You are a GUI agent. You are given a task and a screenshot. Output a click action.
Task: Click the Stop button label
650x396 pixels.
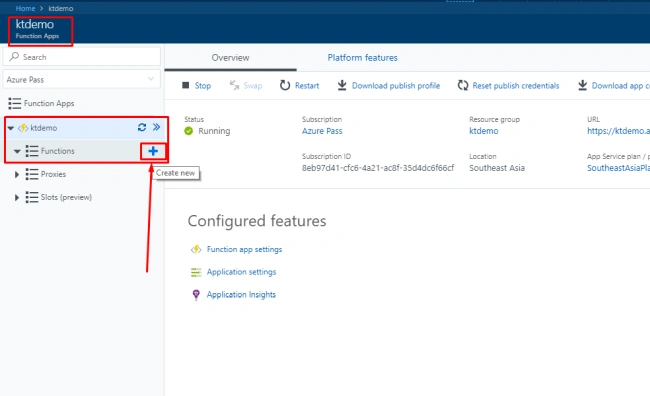(203, 86)
